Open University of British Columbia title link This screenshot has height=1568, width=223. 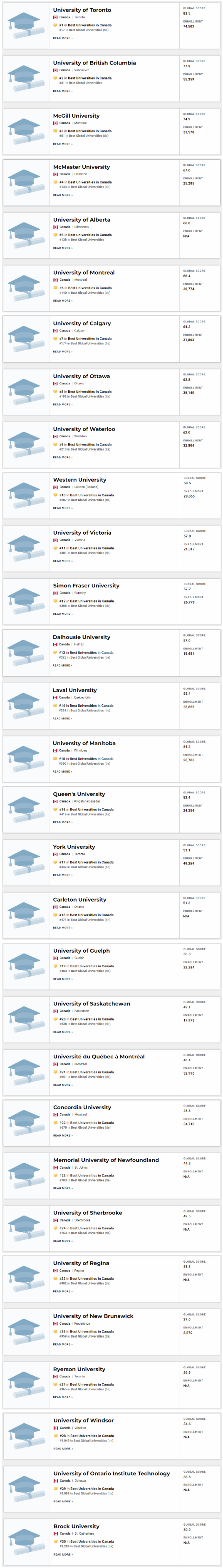pyautogui.click(x=94, y=63)
